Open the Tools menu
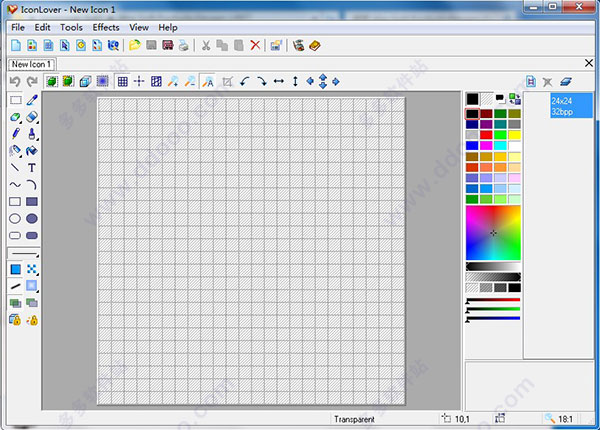Viewport: 600px width, 430px height. [71, 28]
